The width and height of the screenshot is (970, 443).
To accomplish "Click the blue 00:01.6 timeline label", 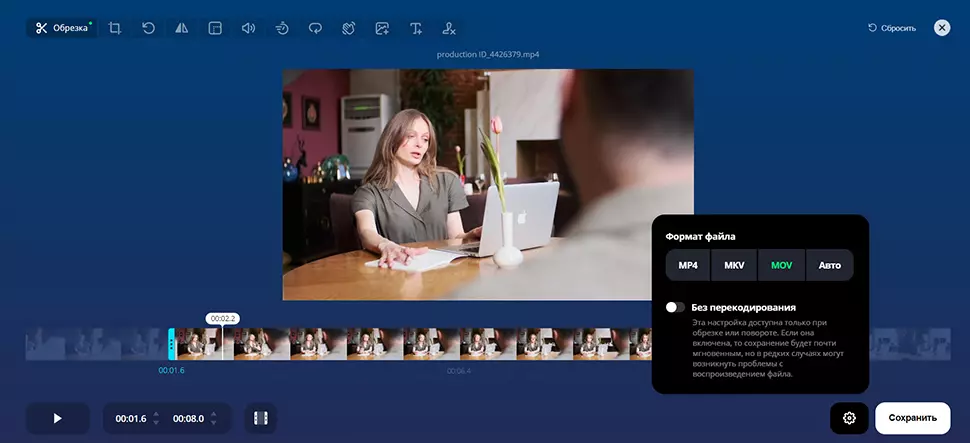I will point(171,371).
